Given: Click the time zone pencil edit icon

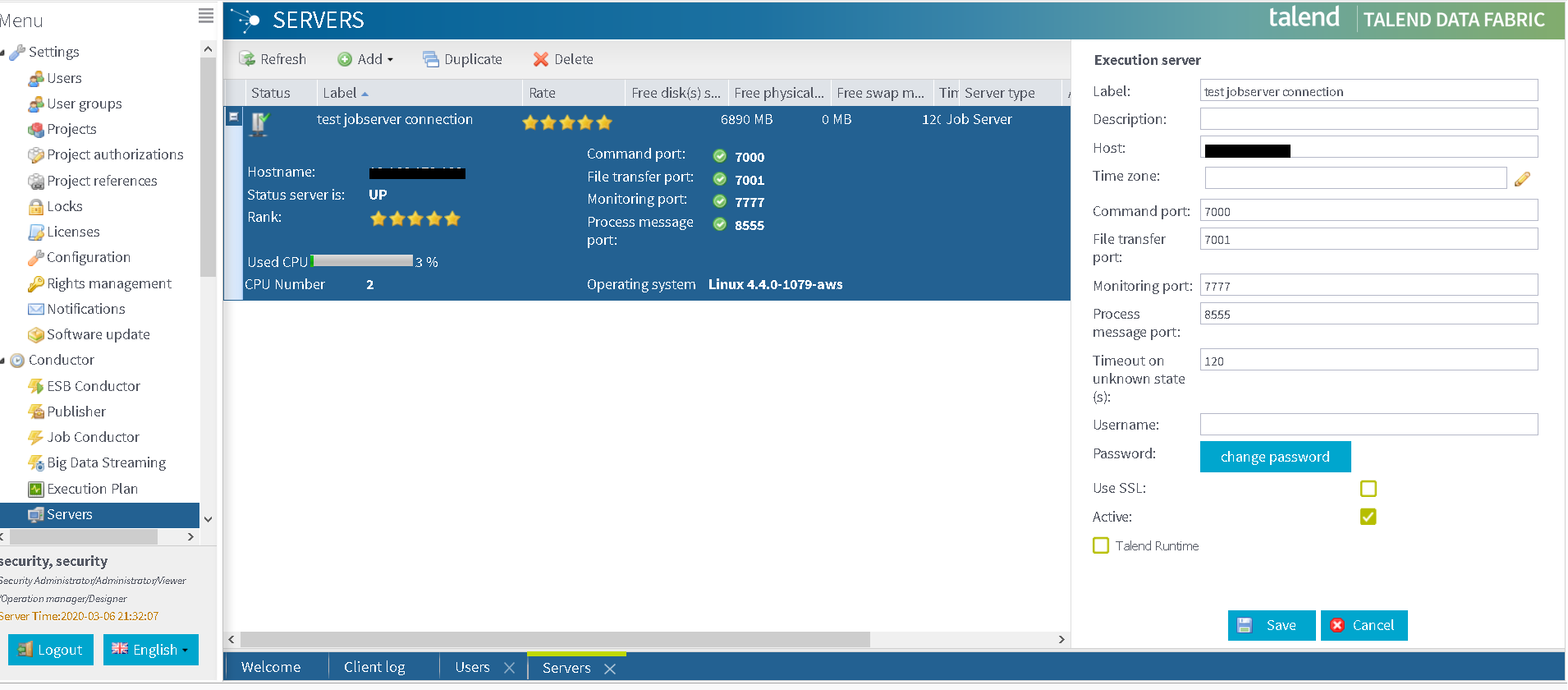Looking at the screenshot, I should 1522,179.
